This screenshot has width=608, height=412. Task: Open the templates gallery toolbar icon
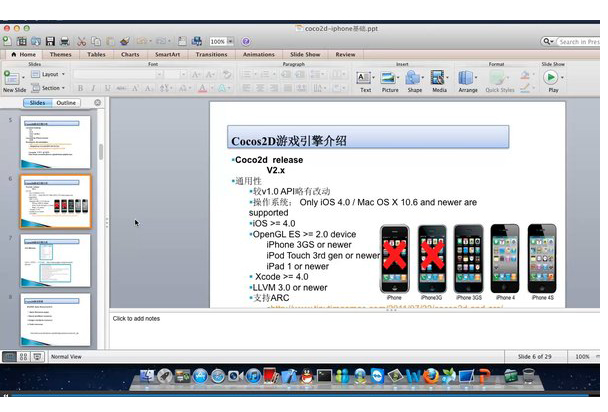tap(22, 41)
